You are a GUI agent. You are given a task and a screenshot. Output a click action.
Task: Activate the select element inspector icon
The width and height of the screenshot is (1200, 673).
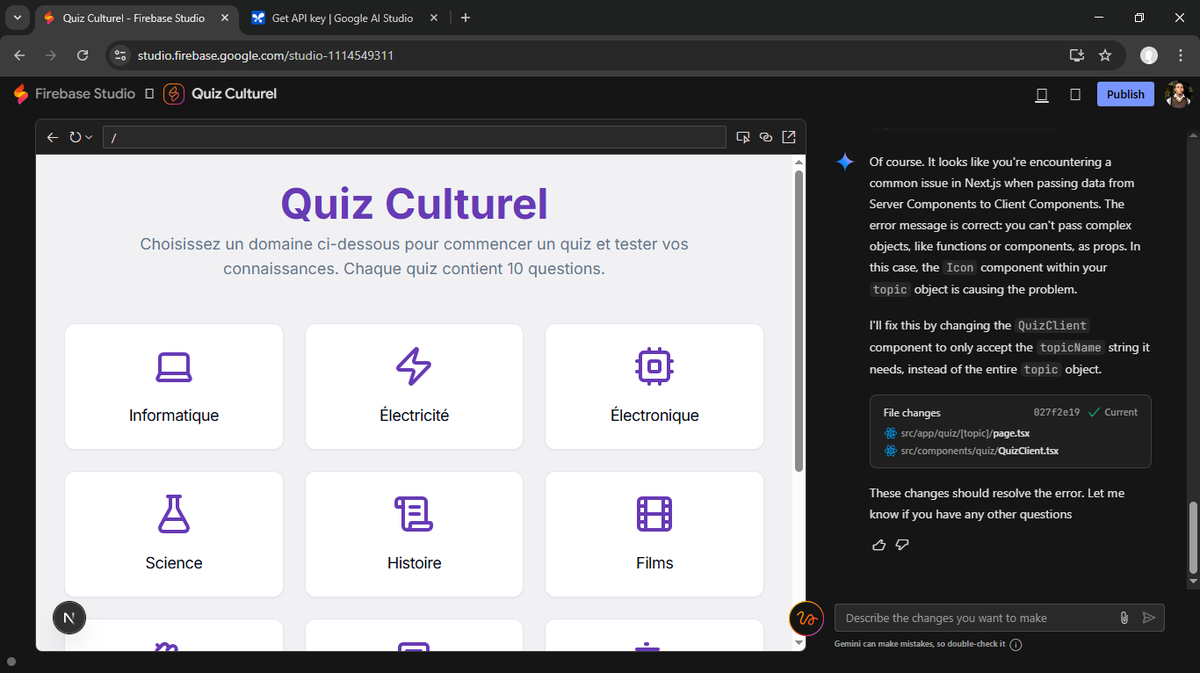[x=743, y=137]
